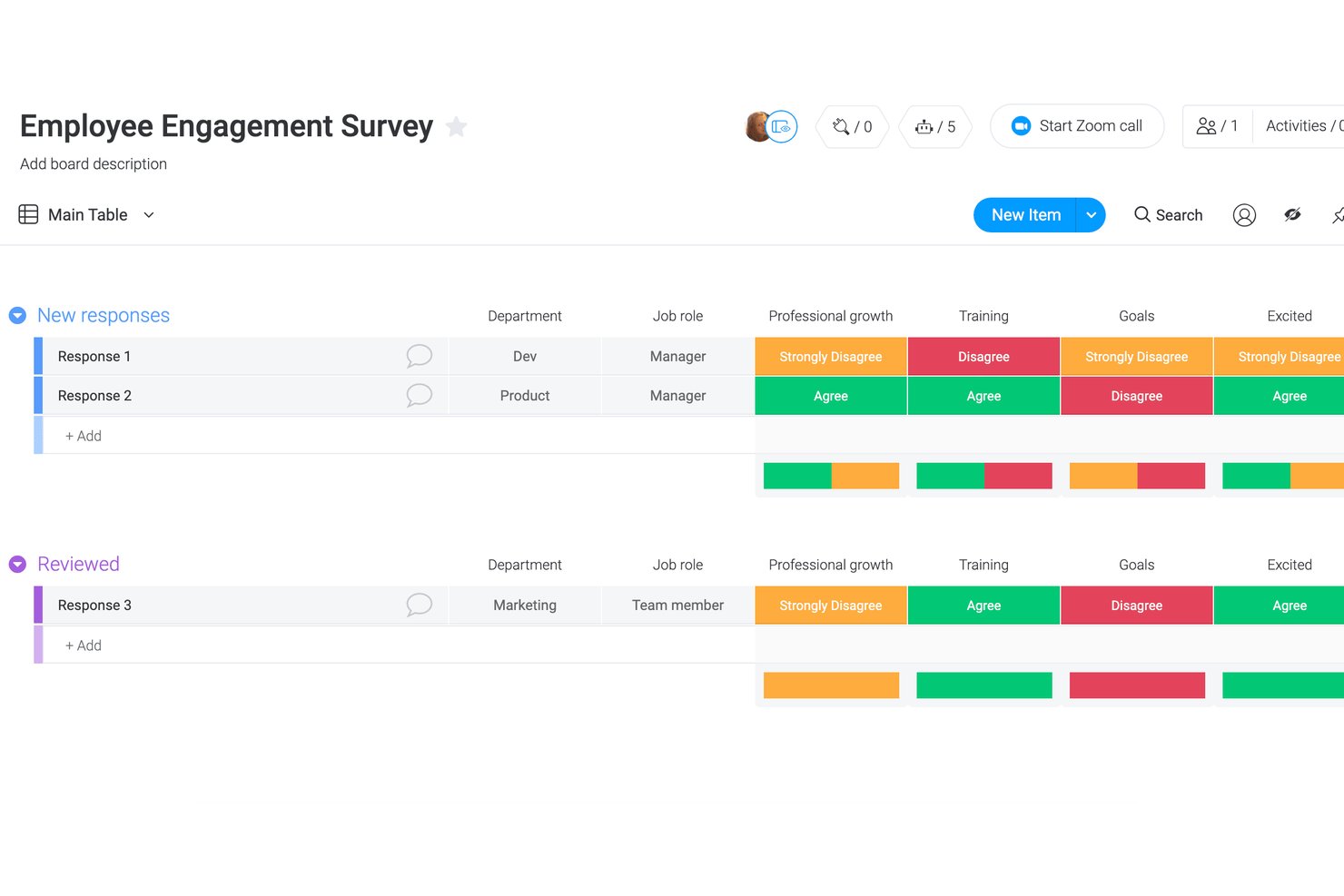The height and width of the screenshot is (896, 1344).
Task: Click Department header in New responses
Action: click(x=525, y=316)
